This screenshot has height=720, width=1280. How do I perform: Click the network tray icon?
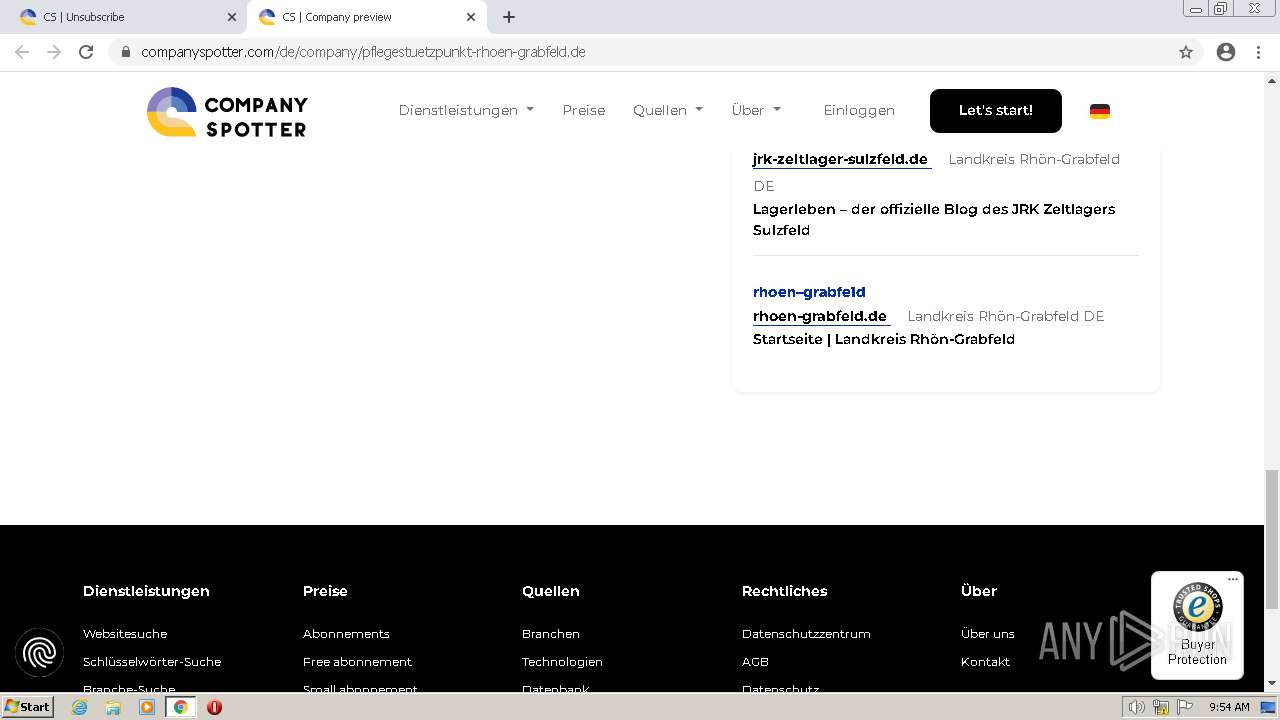[1161, 707]
